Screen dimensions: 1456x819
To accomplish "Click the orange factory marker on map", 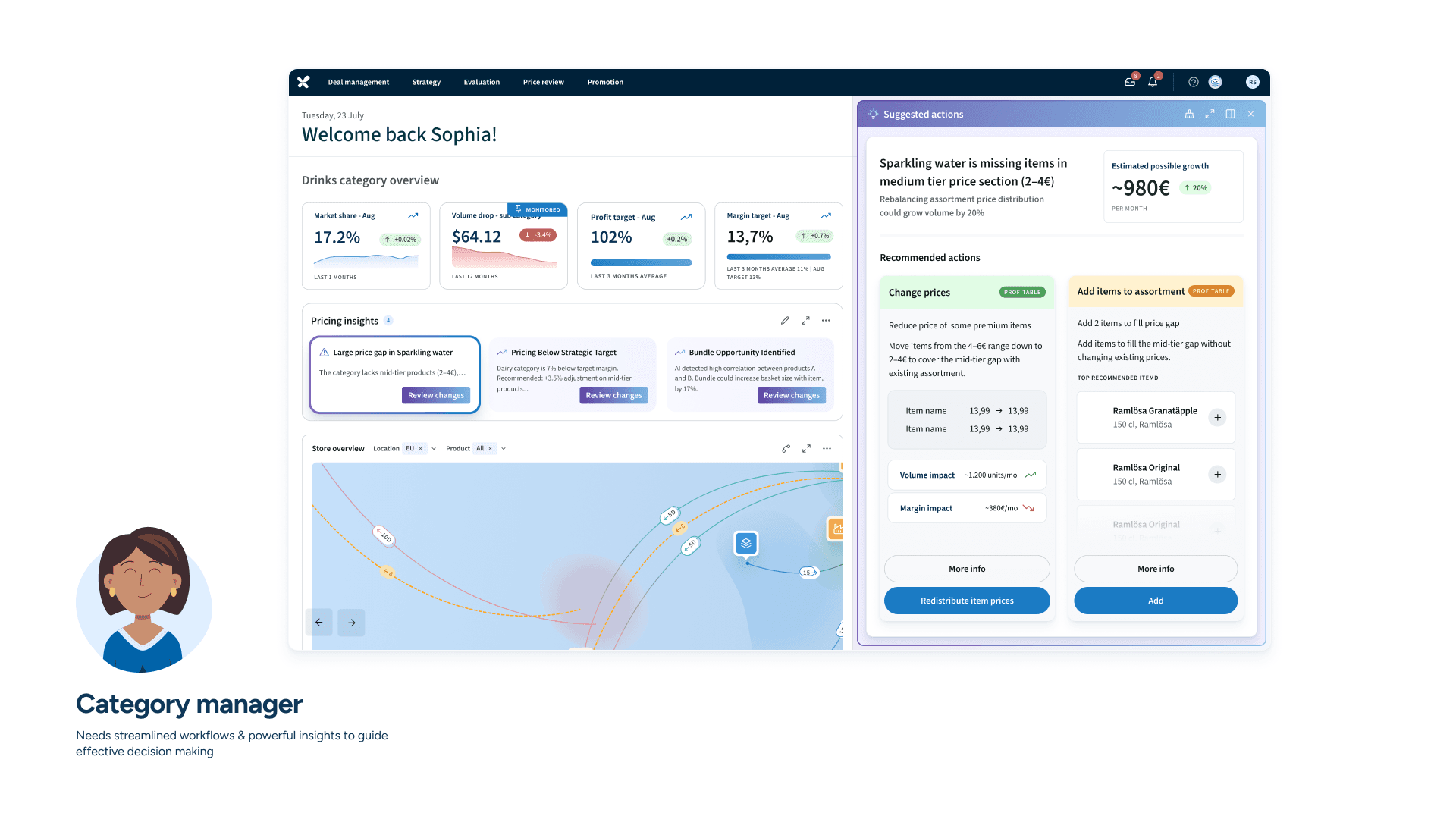I will click(836, 529).
